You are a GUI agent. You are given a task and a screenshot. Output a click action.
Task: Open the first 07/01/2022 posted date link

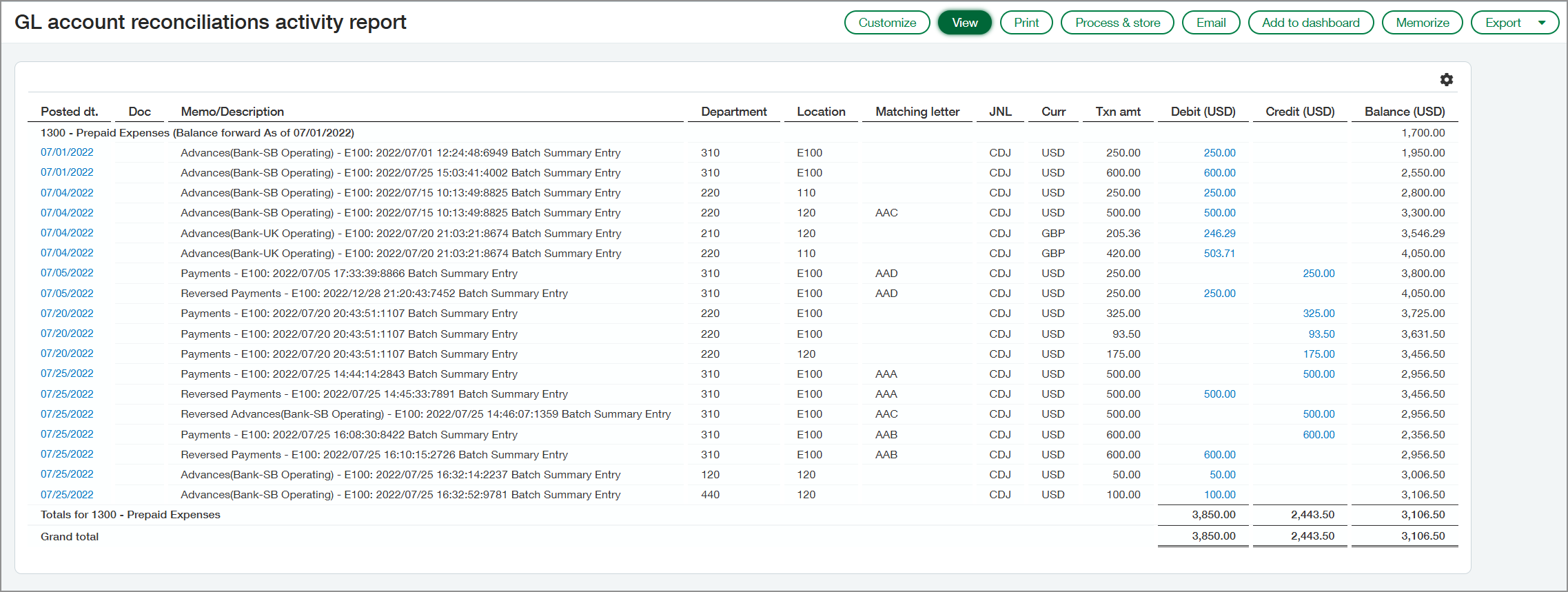point(67,152)
